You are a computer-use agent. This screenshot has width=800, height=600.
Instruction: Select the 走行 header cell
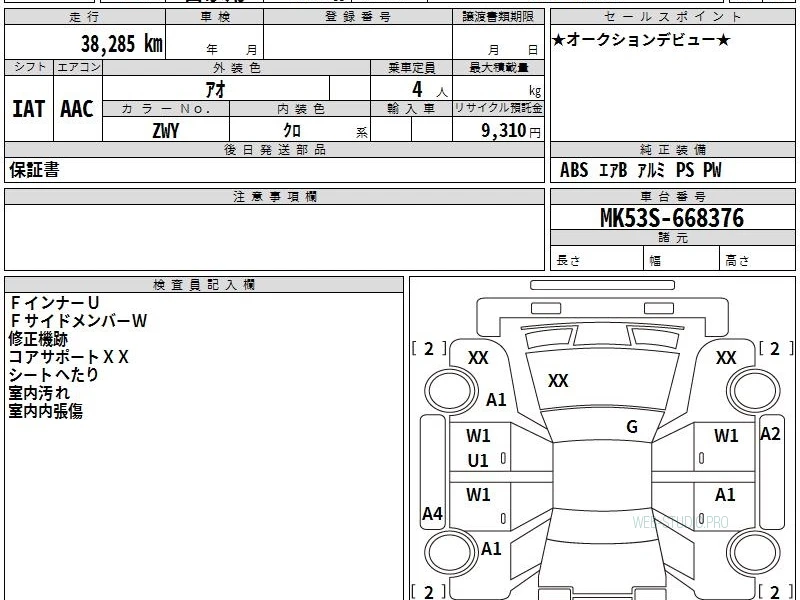(x=85, y=17)
